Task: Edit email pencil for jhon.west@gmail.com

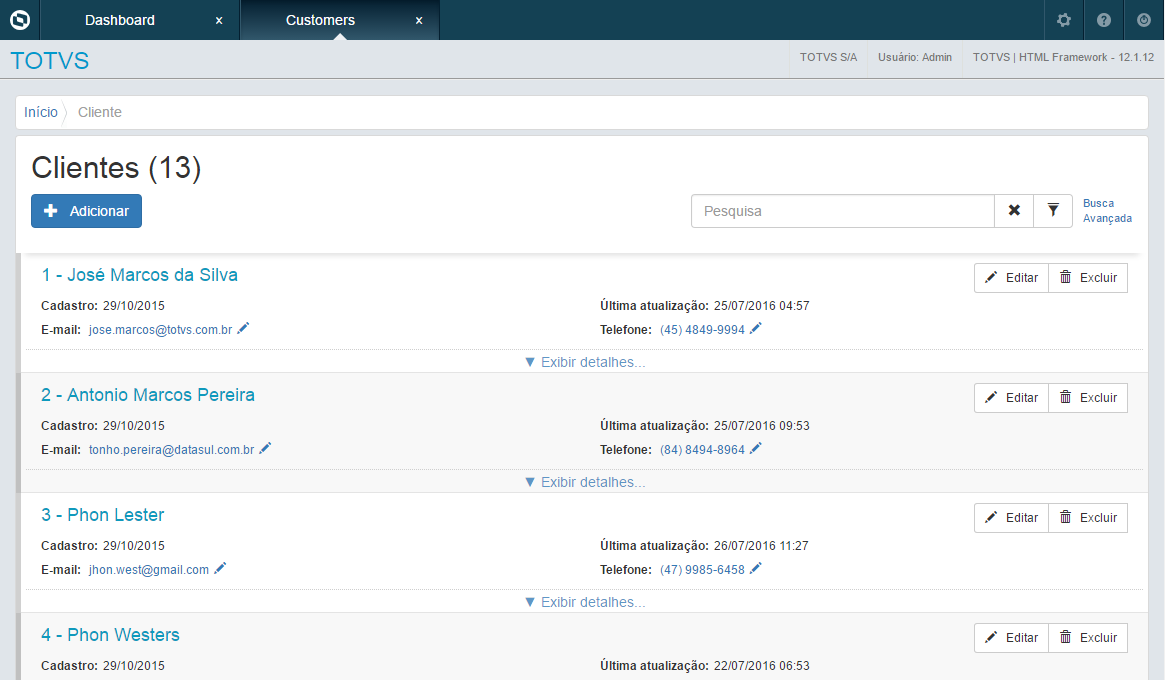Action: 220,569
